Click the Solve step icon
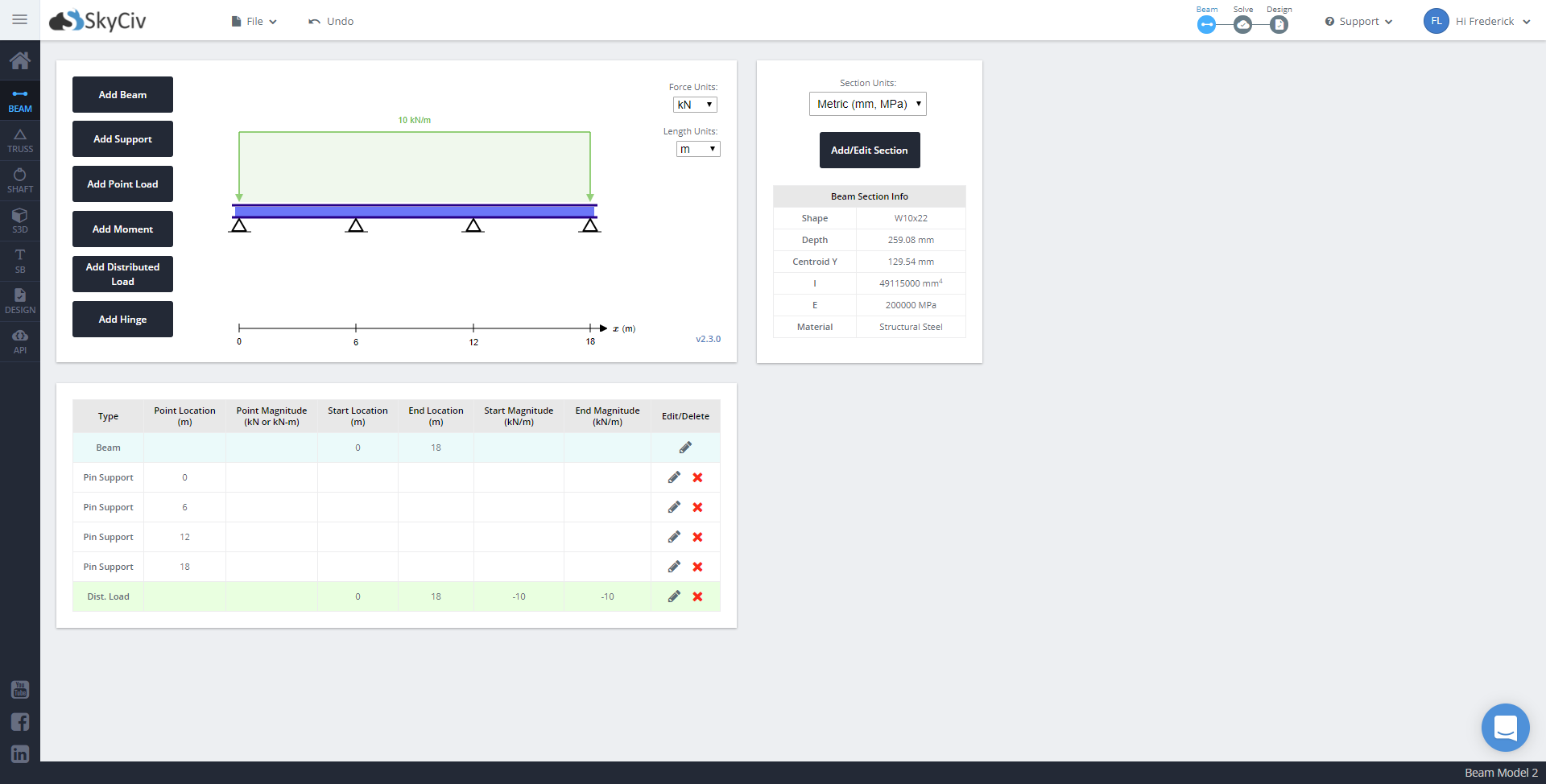Screen dimensions: 1546x784 click(x=1242, y=25)
